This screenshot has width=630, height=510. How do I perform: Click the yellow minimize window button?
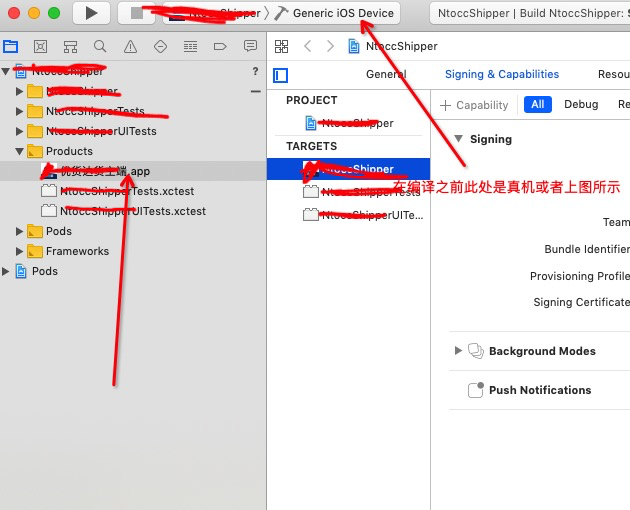tap(34, 13)
